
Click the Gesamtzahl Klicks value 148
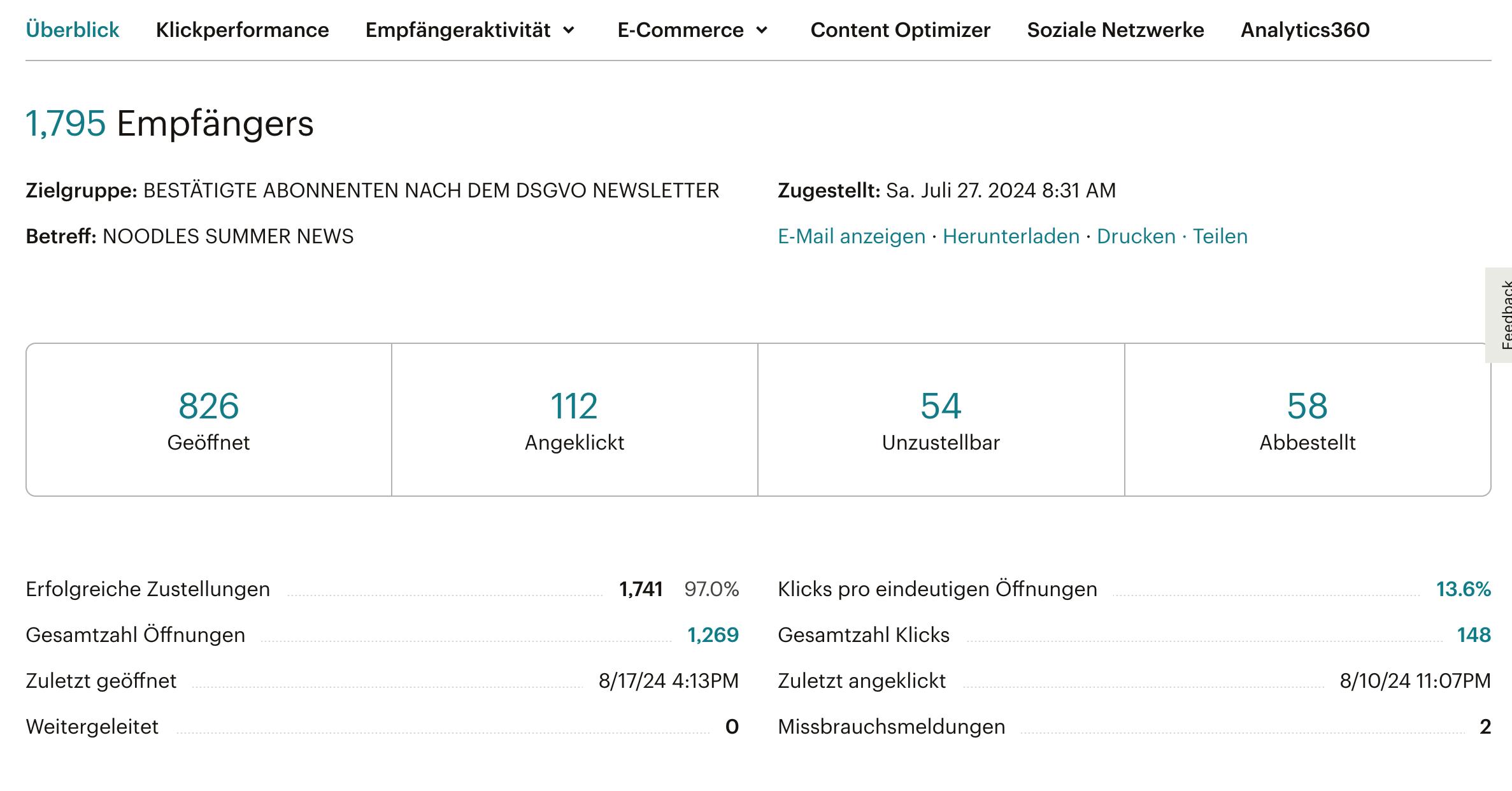click(1473, 635)
